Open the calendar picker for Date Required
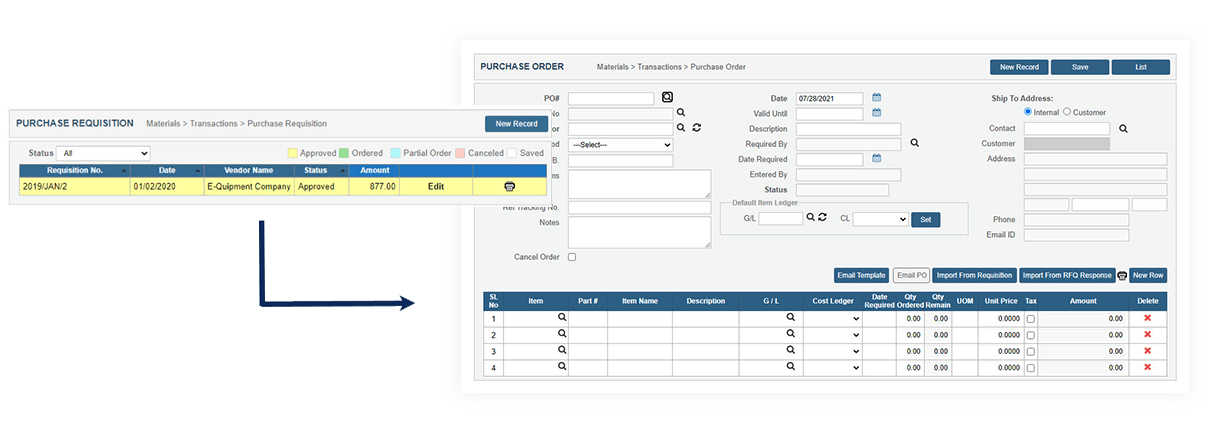1231x443 pixels. coord(877,158)
